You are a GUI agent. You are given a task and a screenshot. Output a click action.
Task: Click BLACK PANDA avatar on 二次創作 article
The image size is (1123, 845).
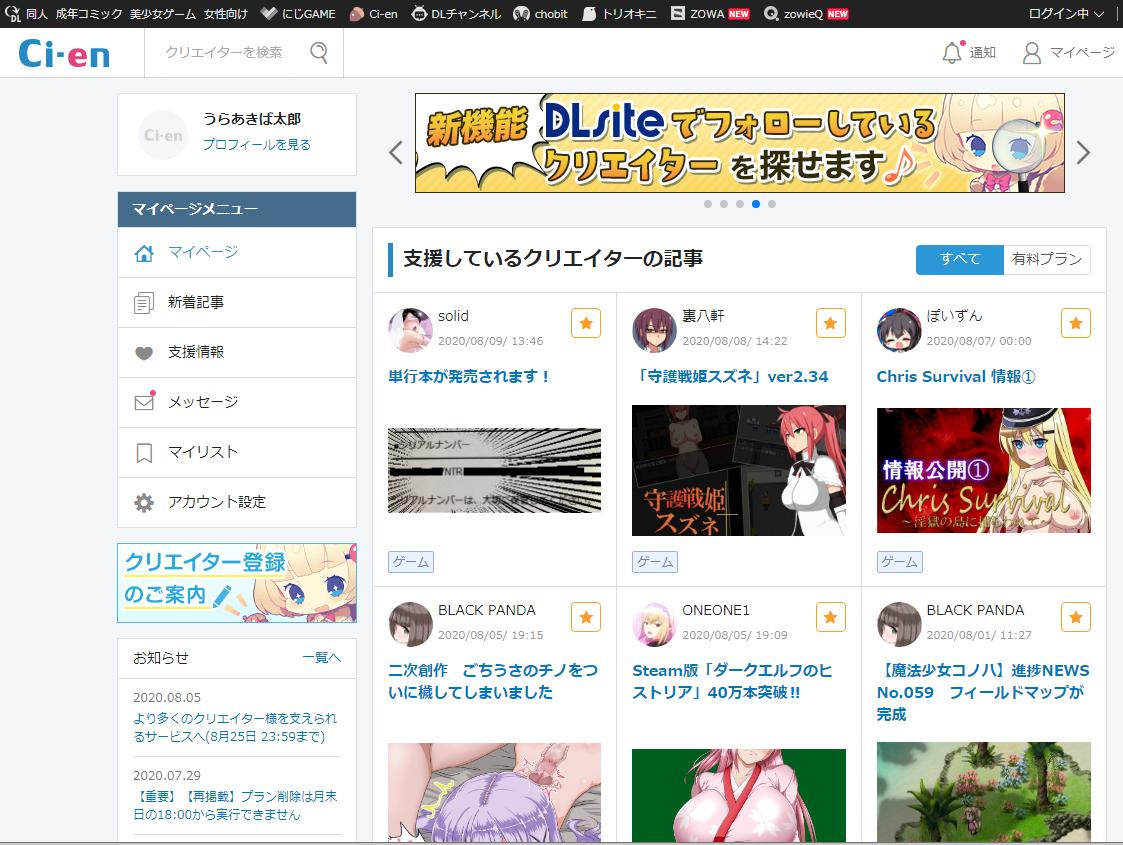pos(410,624)
